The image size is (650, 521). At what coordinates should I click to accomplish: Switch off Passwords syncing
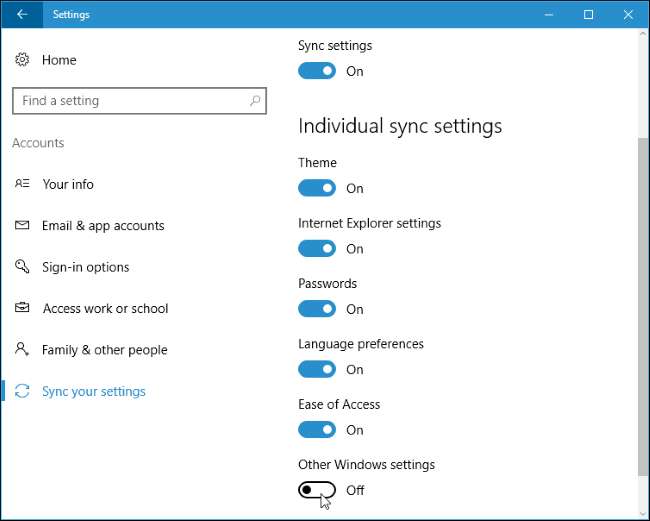tap(317, 309)
